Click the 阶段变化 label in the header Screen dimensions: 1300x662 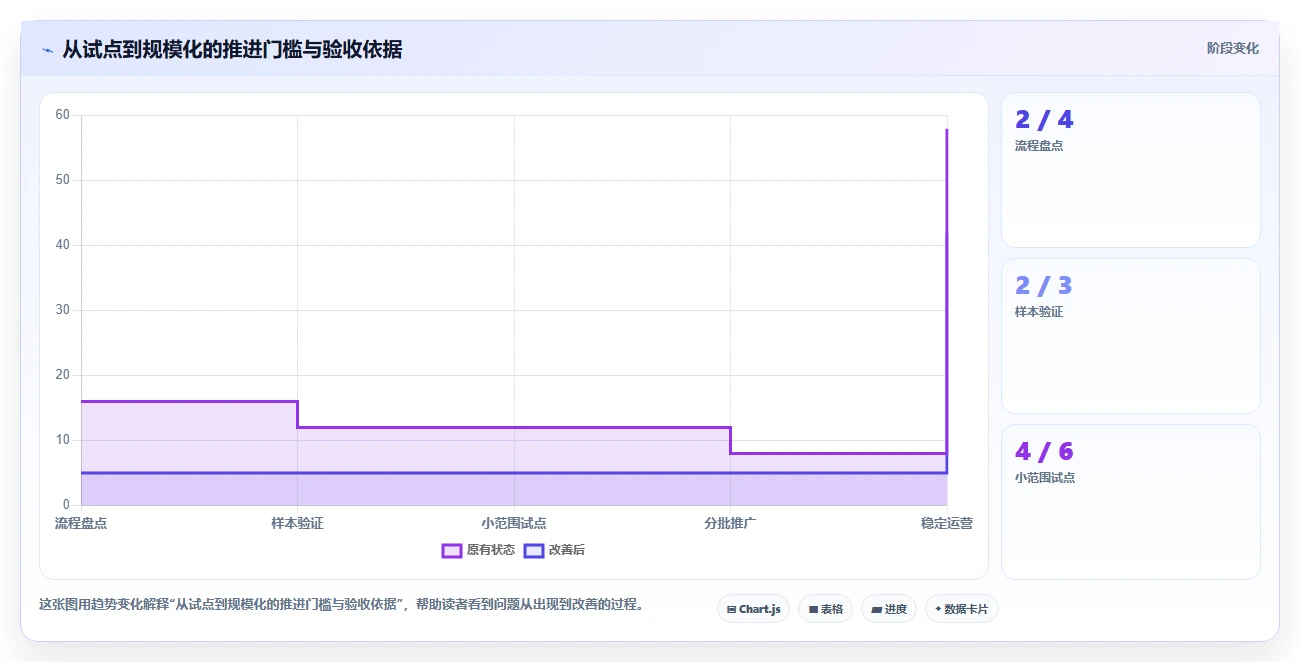pyautogui.click(x=1232, y=48)
